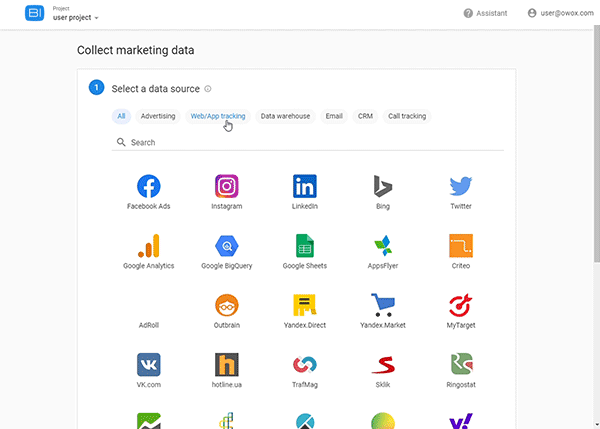The image size is (600, 429).
Task: Select the Sklik icon
Action: (383, 364)
